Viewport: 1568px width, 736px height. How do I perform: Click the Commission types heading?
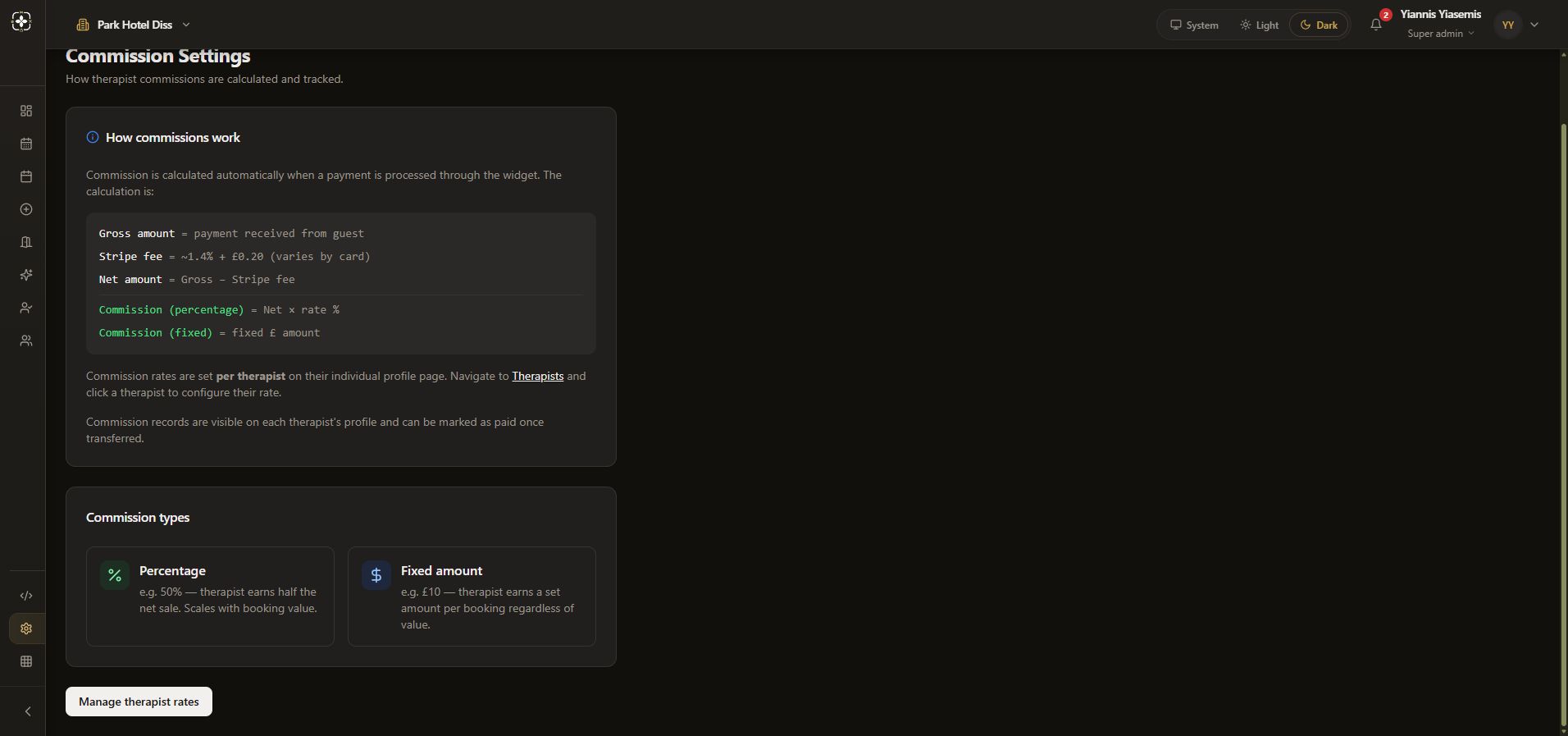[138, 518]
